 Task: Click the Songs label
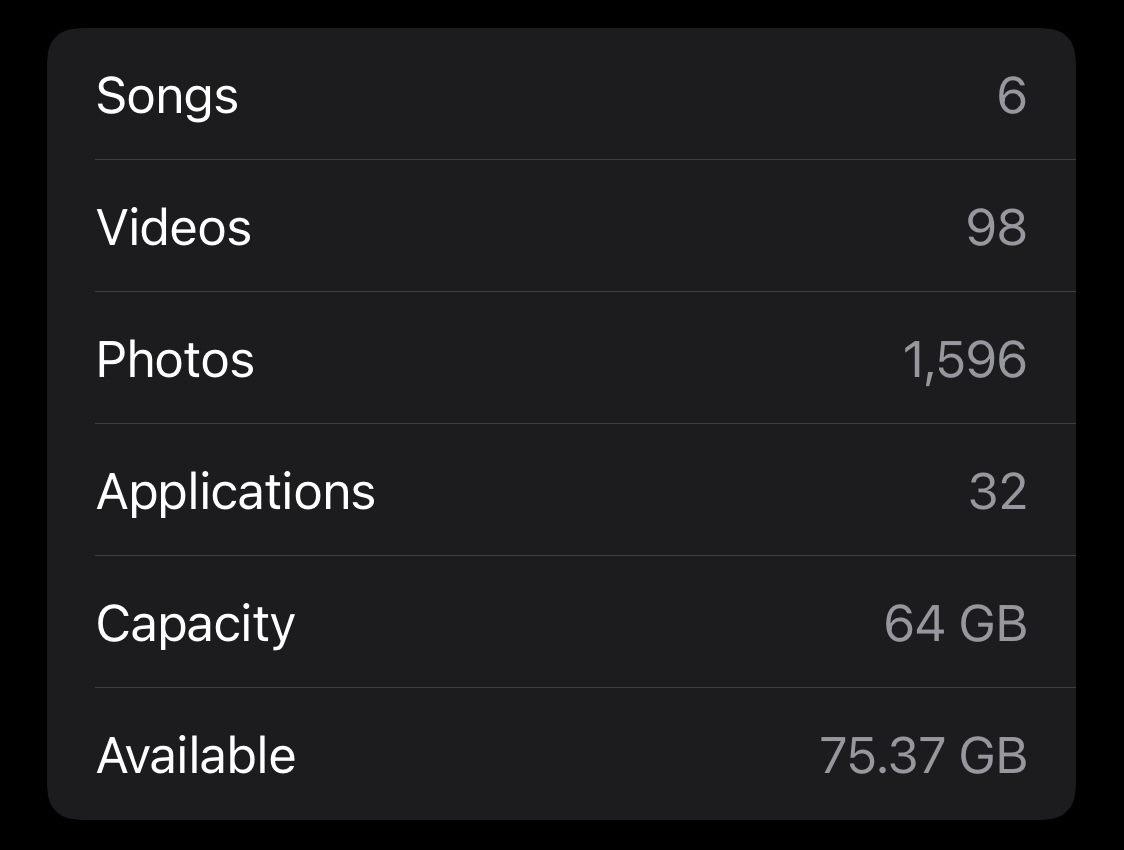point(167,96)
